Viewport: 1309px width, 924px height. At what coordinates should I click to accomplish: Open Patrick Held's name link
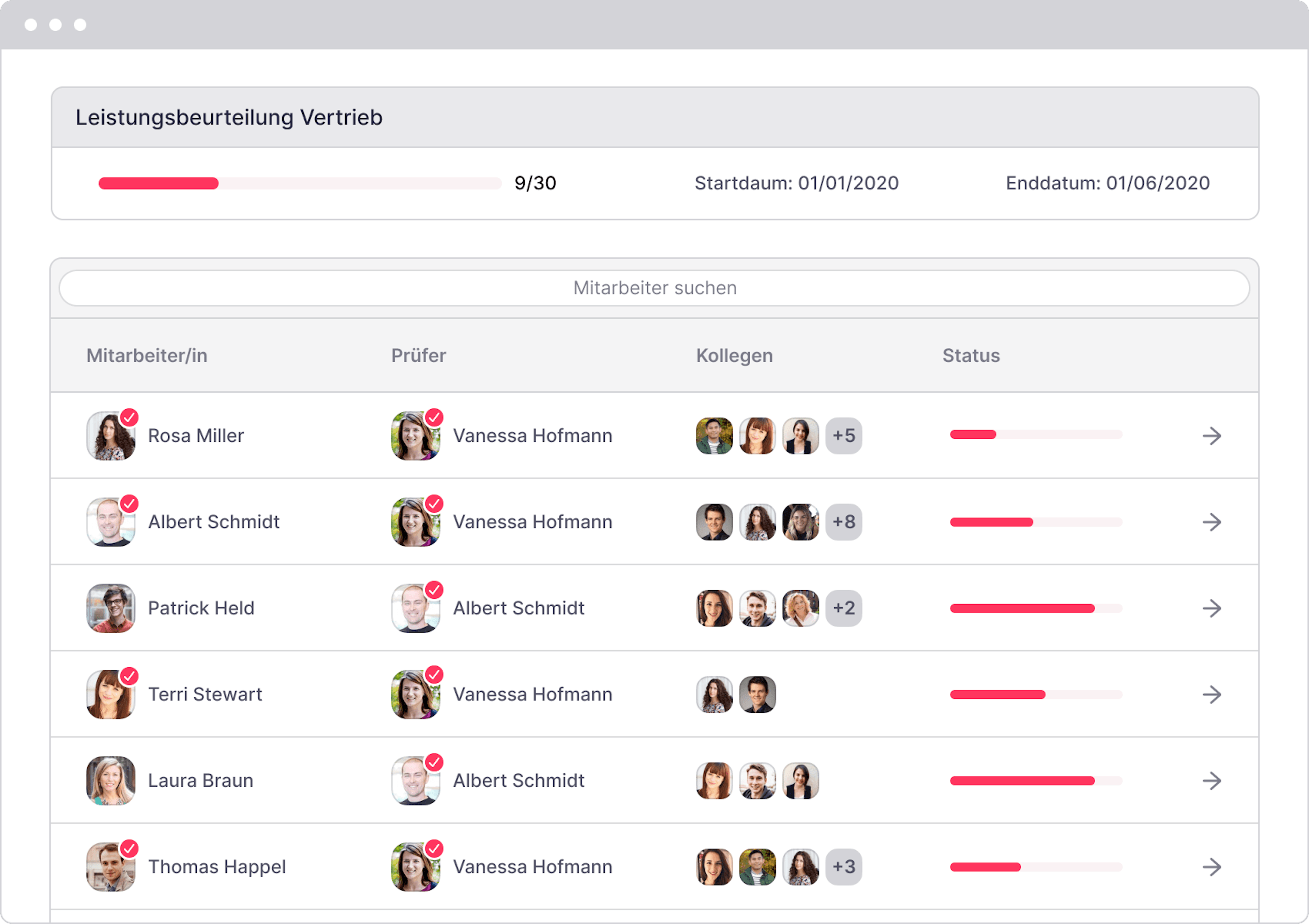click(x=201, y=608)
